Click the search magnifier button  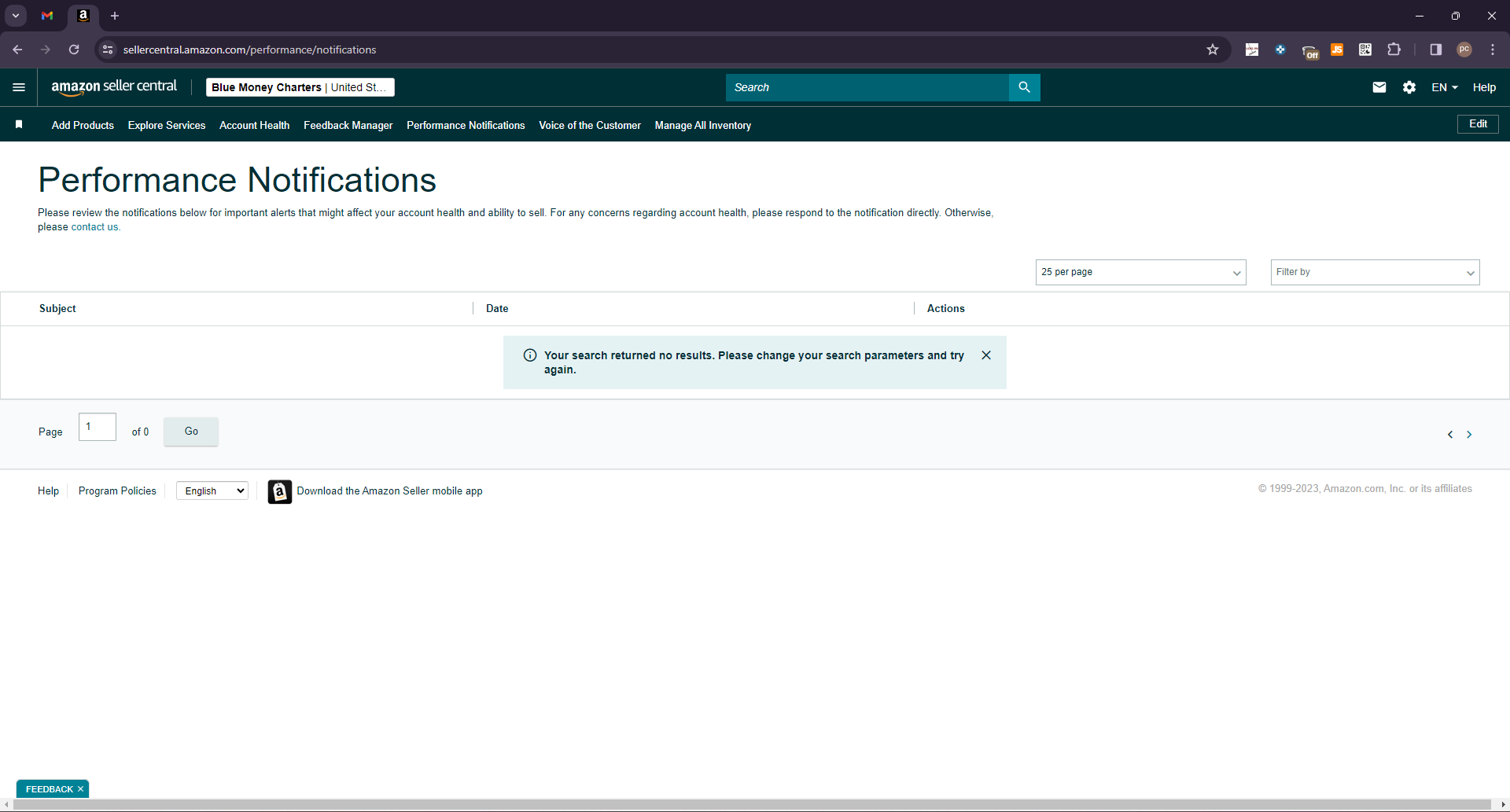tap(1024, 87)
